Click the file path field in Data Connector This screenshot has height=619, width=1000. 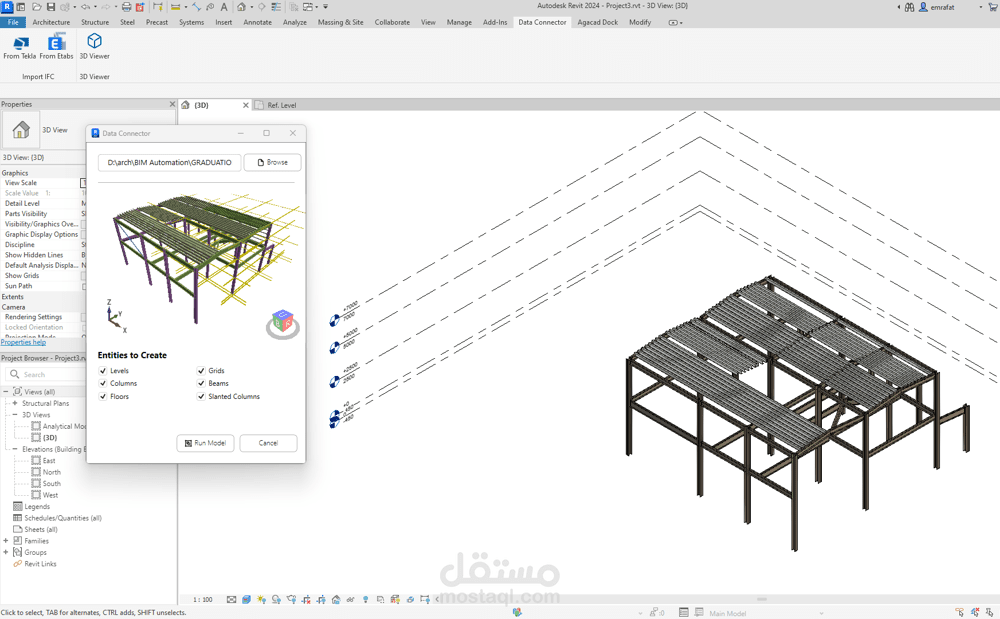click(x=170, y=163)
